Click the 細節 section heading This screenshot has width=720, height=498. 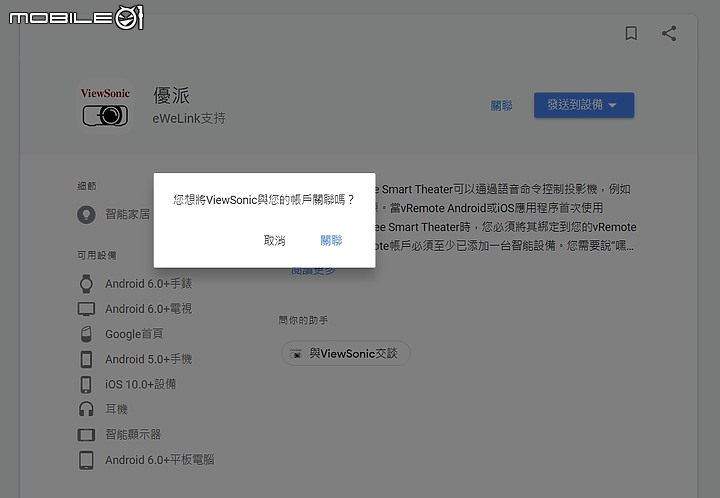(87, 186)
